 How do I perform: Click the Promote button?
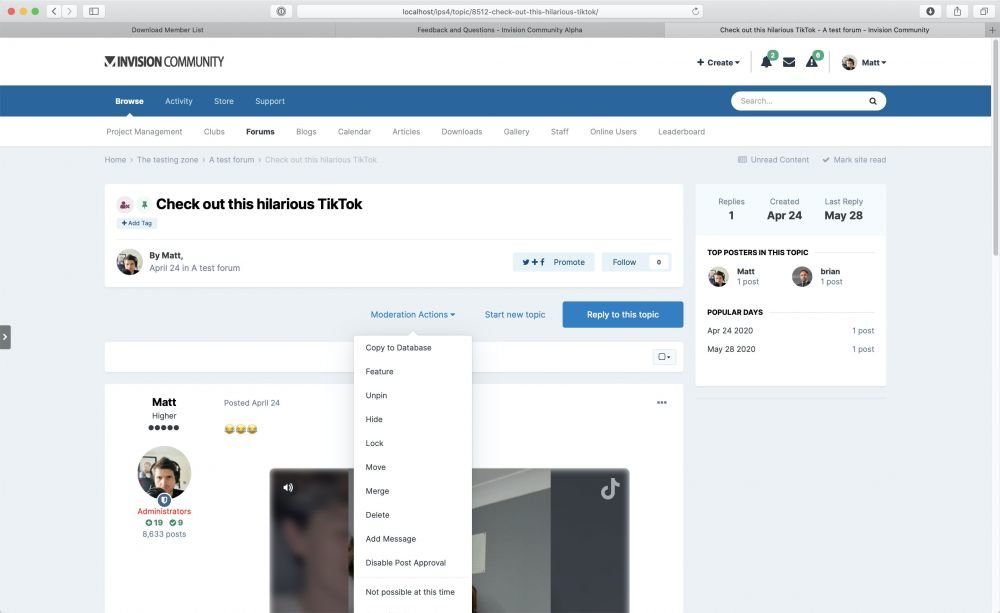coord(554,262)
